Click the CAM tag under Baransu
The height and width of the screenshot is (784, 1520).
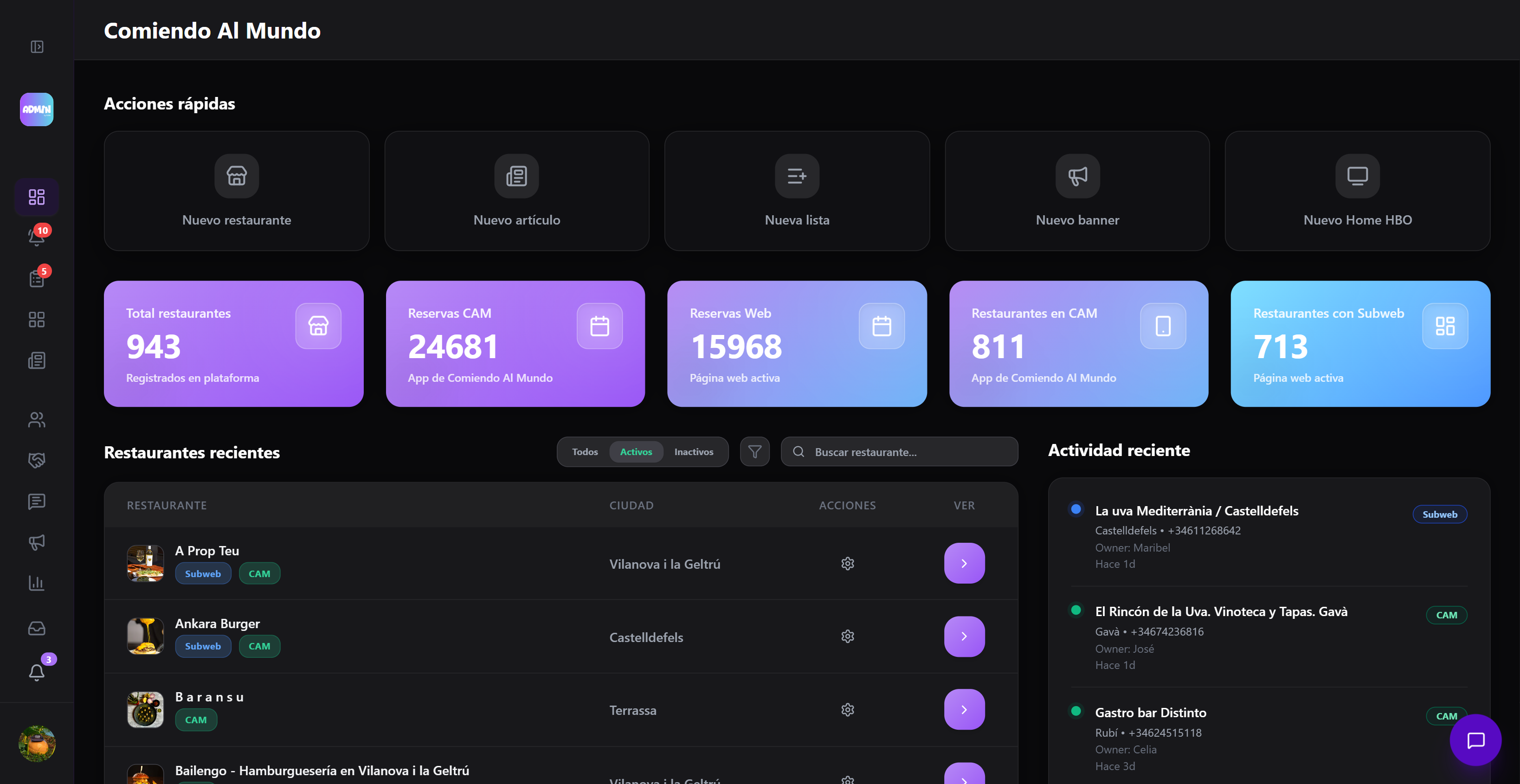[196, 720]
